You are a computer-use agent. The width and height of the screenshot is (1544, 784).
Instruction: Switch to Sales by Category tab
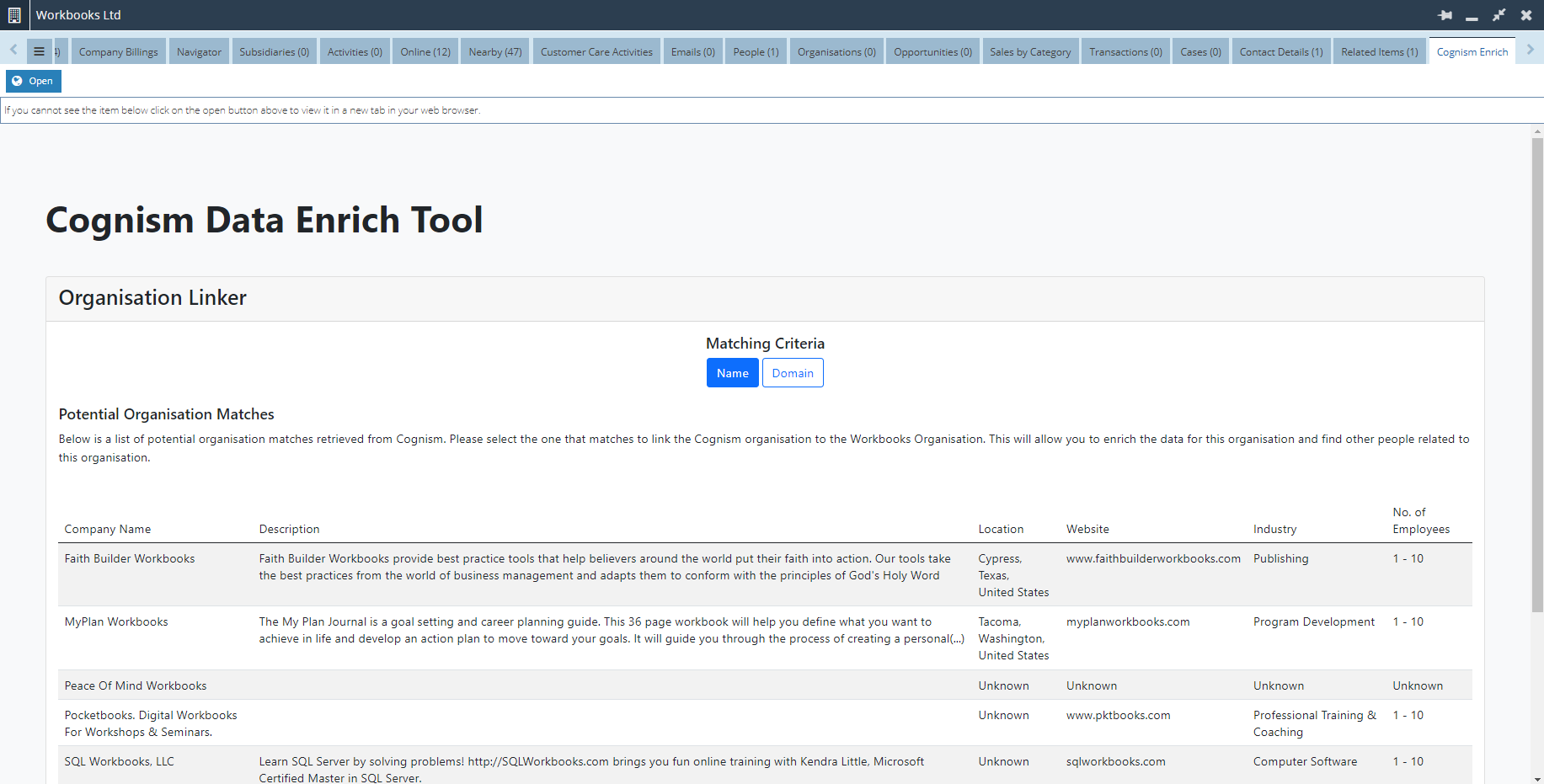coord(1030,51)
